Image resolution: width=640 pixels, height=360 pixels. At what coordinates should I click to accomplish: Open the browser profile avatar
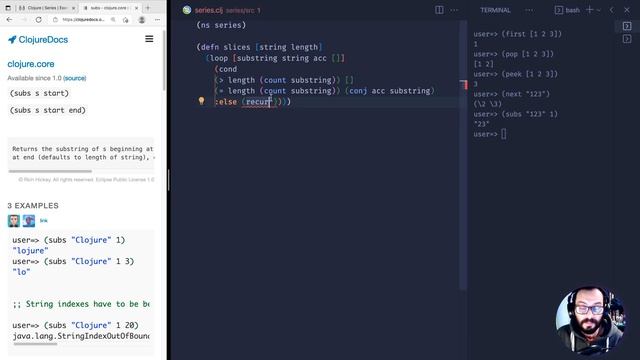point(142,20)
